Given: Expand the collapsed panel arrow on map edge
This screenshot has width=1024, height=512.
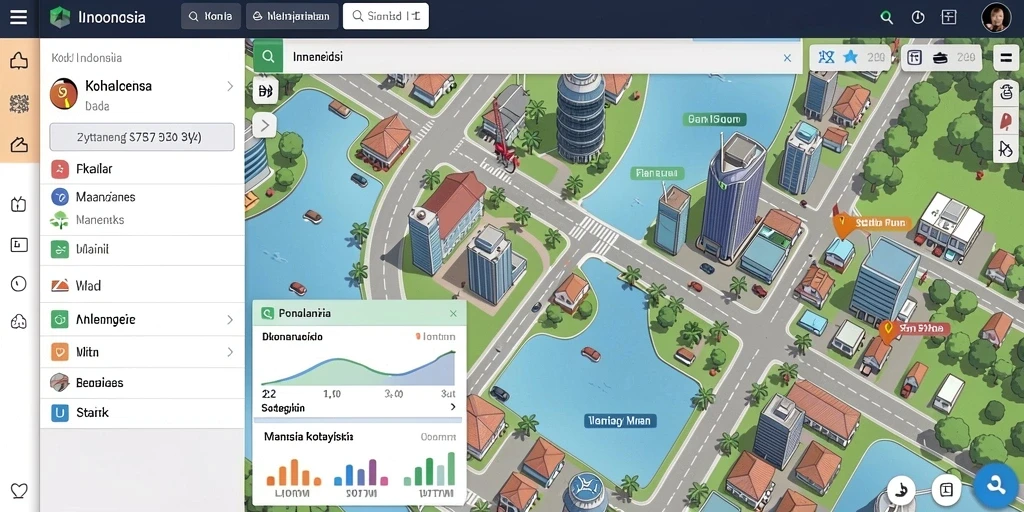Looking at the screenshot, I should click(264, 125).
